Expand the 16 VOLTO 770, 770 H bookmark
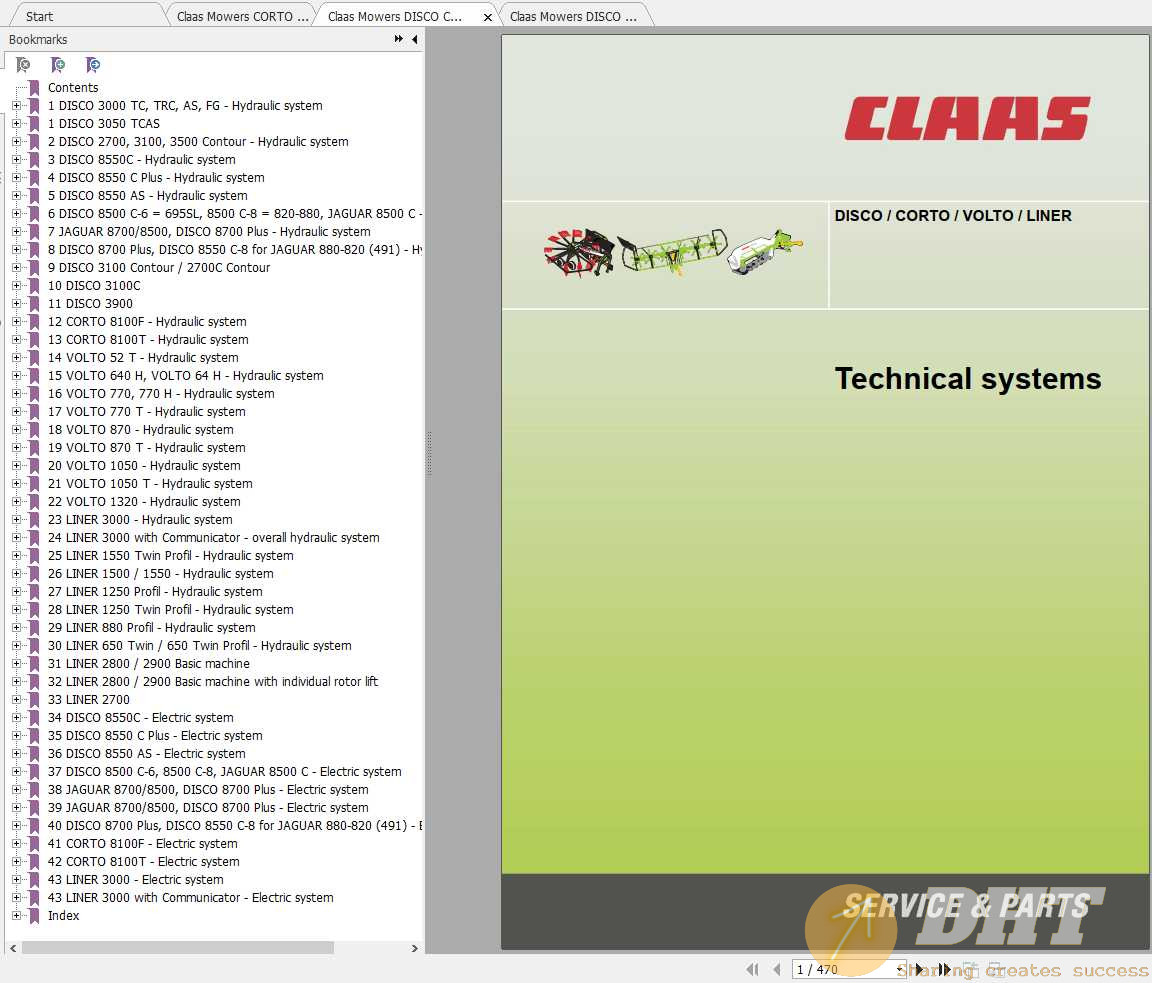The width and height of the screenshot is (1152, 983). 16,394
